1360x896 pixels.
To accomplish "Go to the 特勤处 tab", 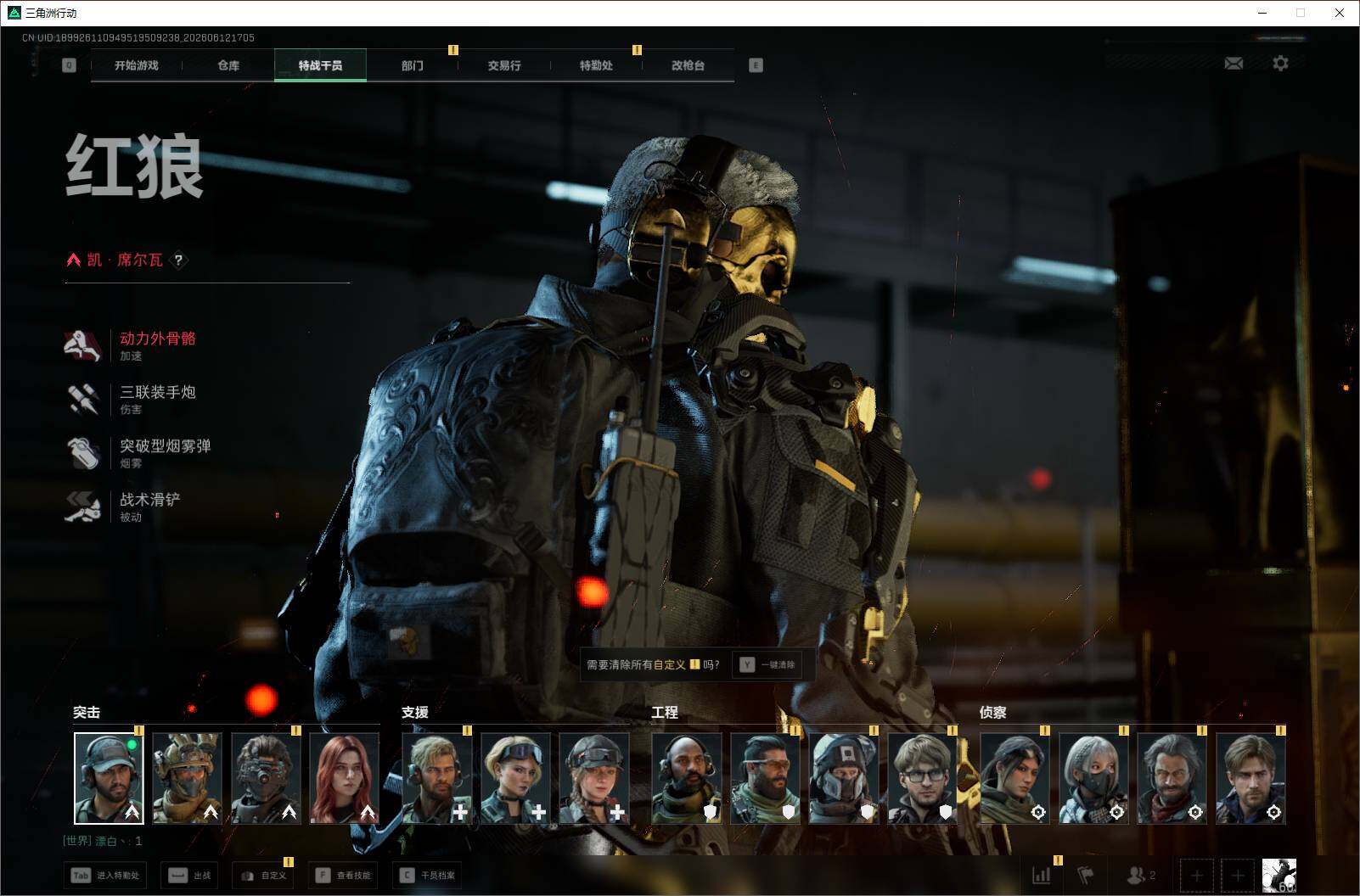I will click(x=596, y=65).
